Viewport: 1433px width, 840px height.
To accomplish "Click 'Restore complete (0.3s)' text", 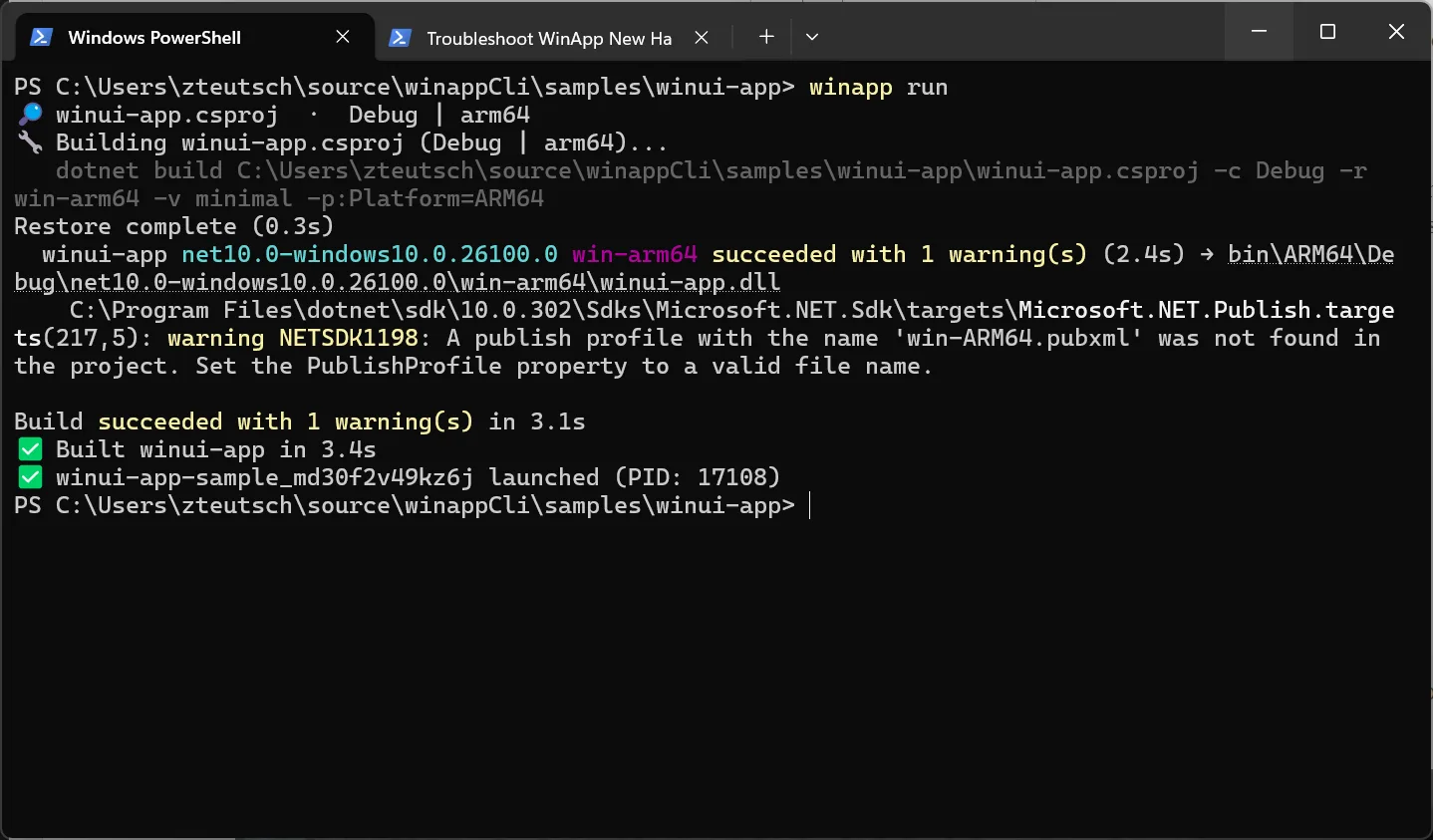I will tap(173, 226).
